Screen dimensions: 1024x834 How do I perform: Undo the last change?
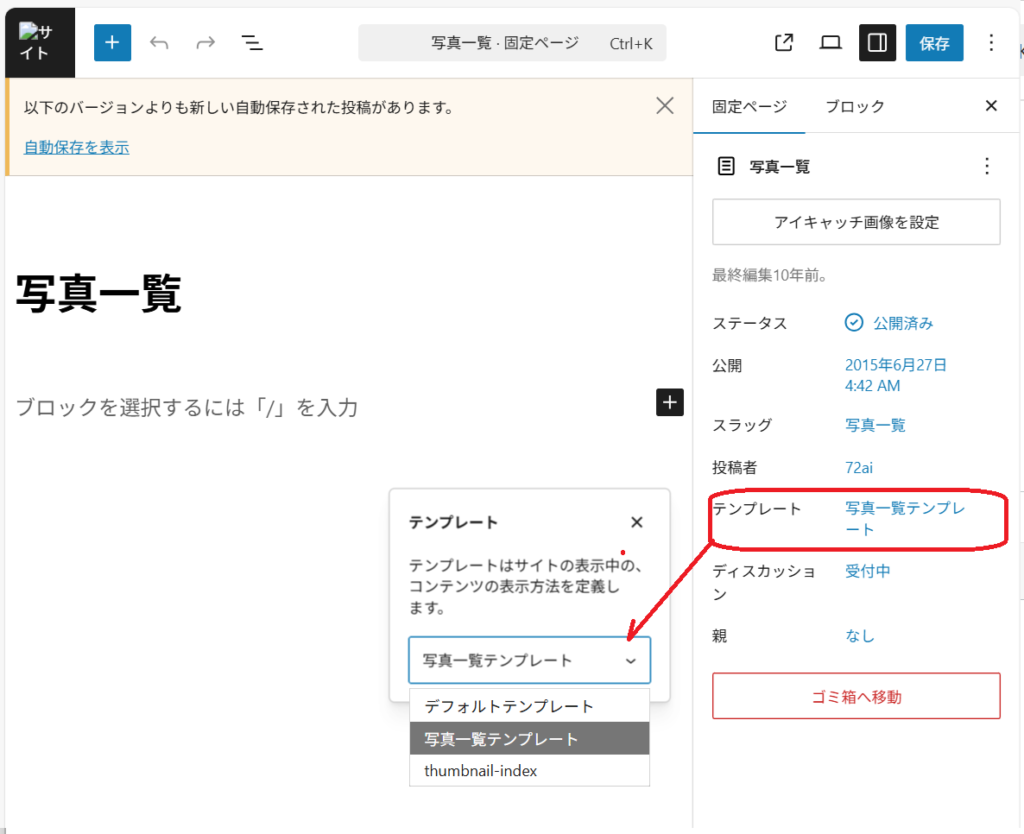[x=159, y=43]
